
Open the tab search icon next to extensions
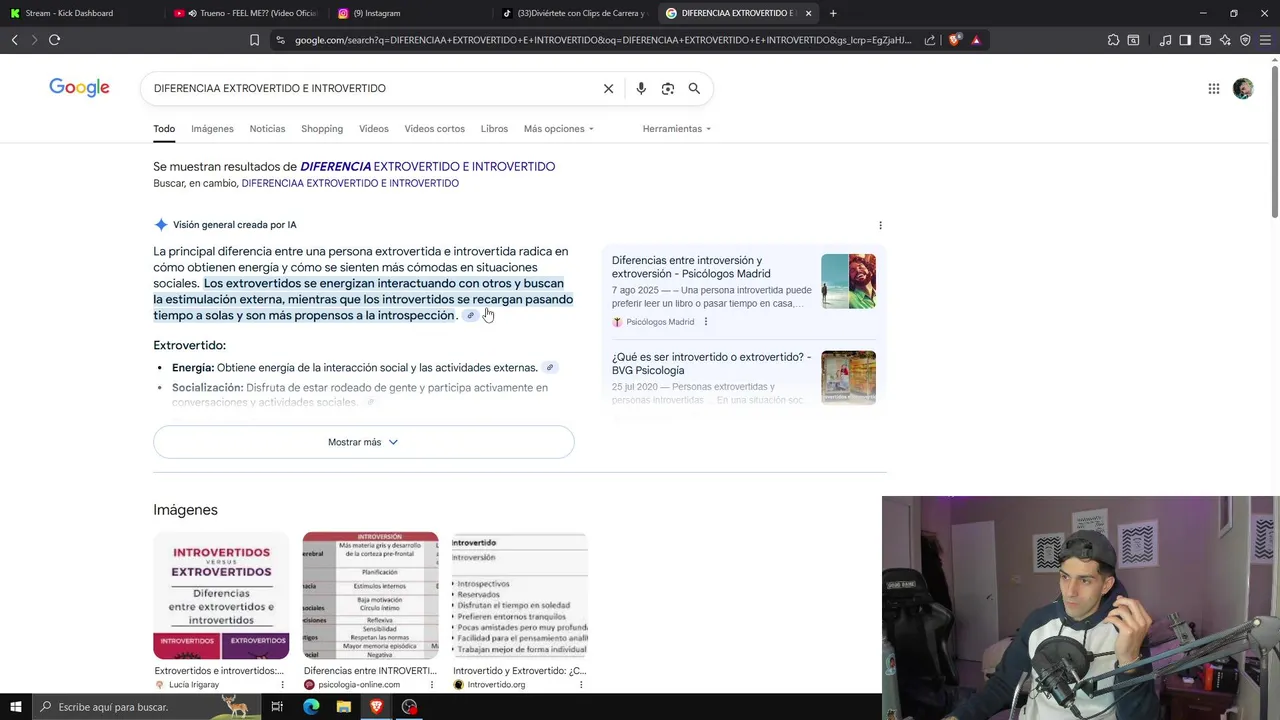[x=1133, y=40]
